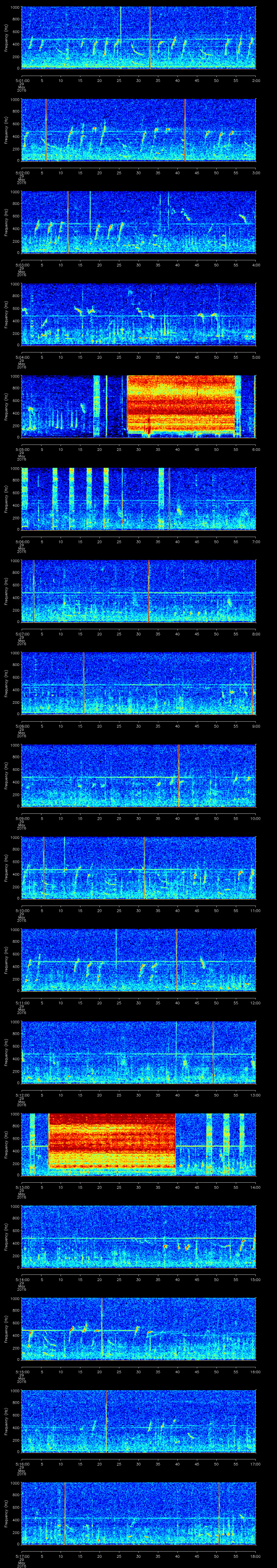Viewport: 277px width, 1568px height.
Task: Click the '5:12:00' start time label
Action: coord(22,1096)
